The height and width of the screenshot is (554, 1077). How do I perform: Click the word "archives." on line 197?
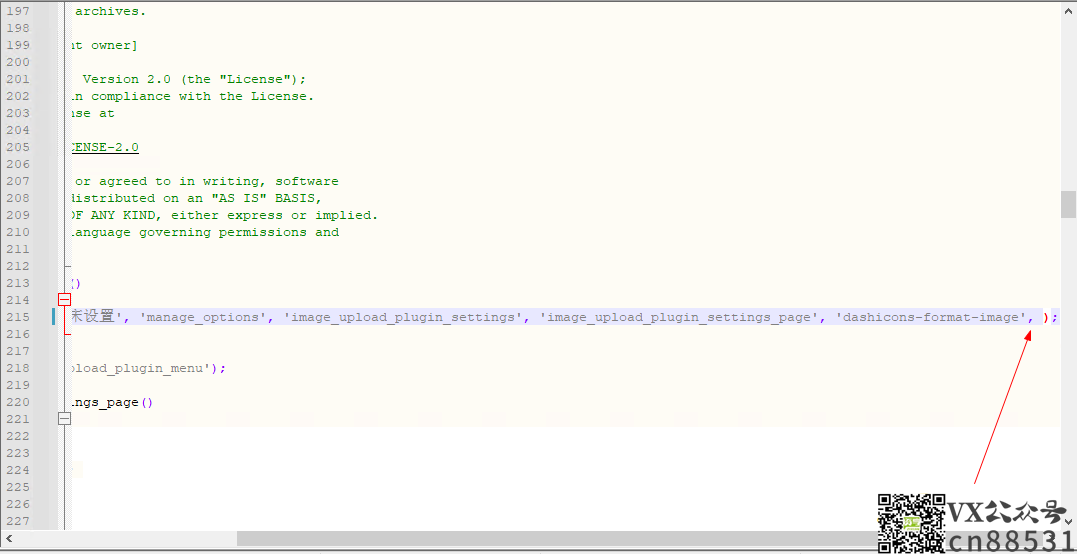click(x=110, y=12)
